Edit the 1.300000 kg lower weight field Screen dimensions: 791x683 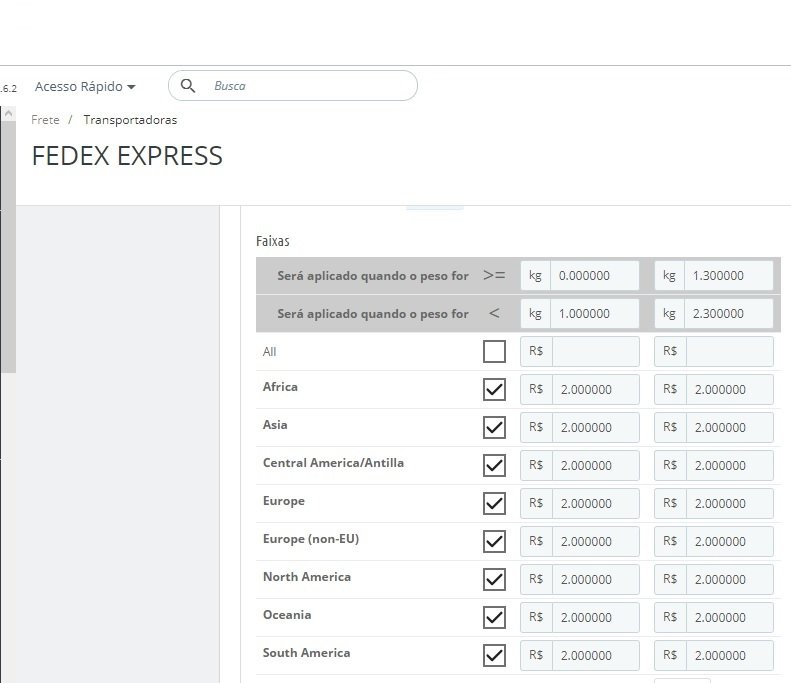pos(728,275)
